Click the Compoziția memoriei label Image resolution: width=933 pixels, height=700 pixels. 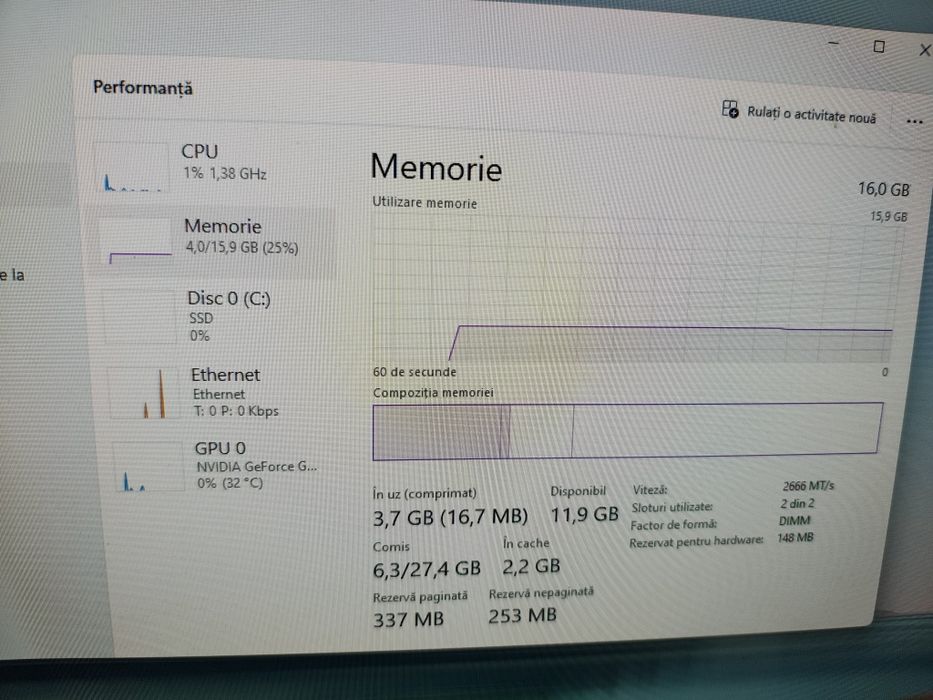click(x=433, y=393)
